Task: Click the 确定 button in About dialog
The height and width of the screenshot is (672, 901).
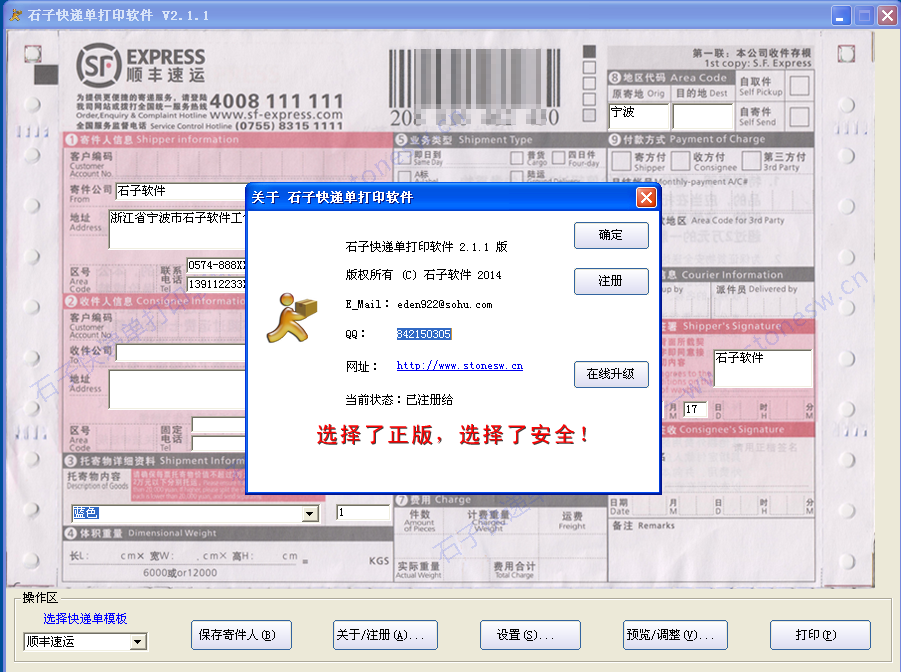Action: 611,235
